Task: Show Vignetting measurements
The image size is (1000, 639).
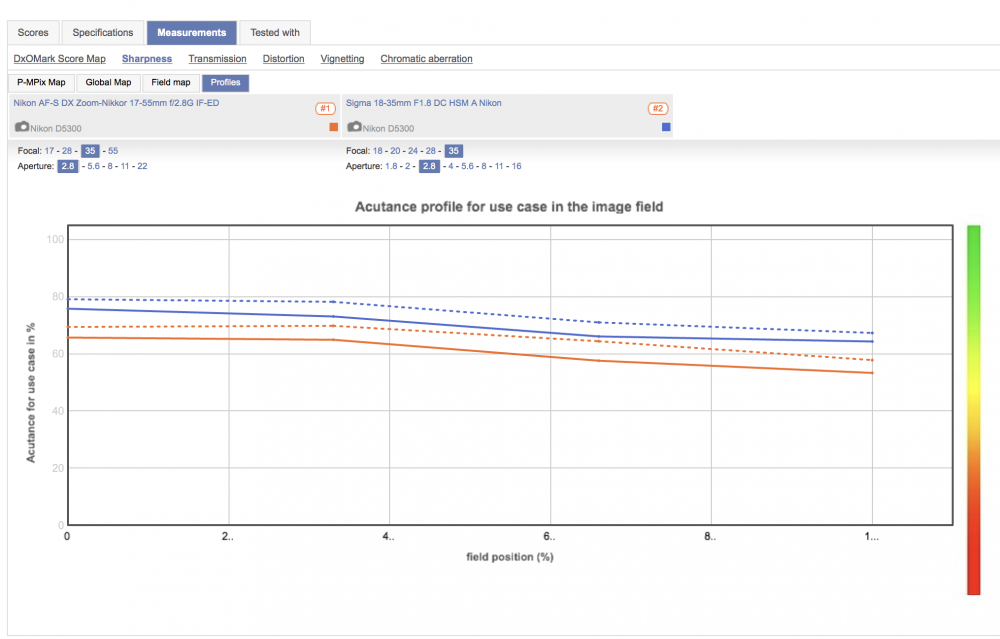Action: (342, 59)
